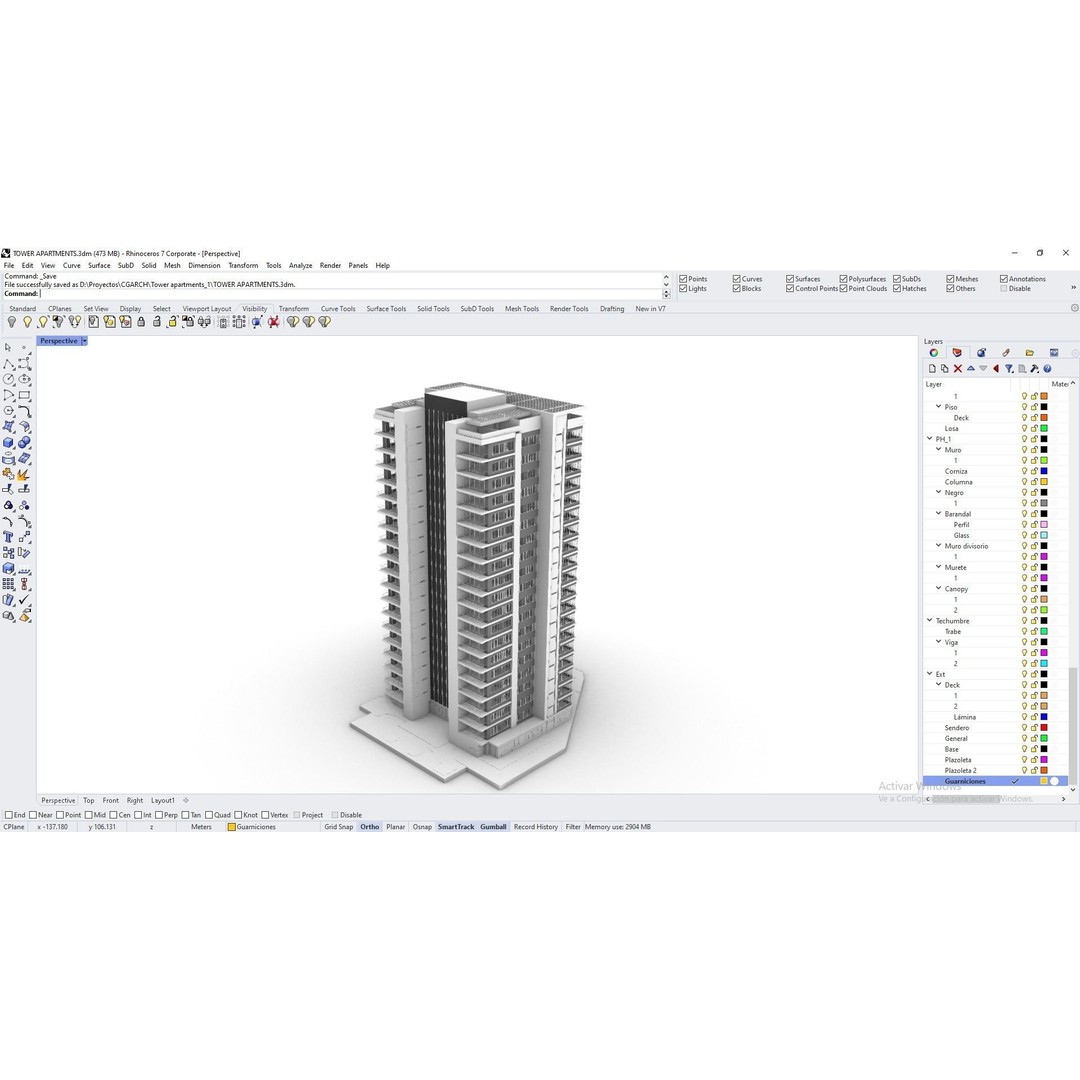Select the Explode tool icon

[x=24, y=474]
